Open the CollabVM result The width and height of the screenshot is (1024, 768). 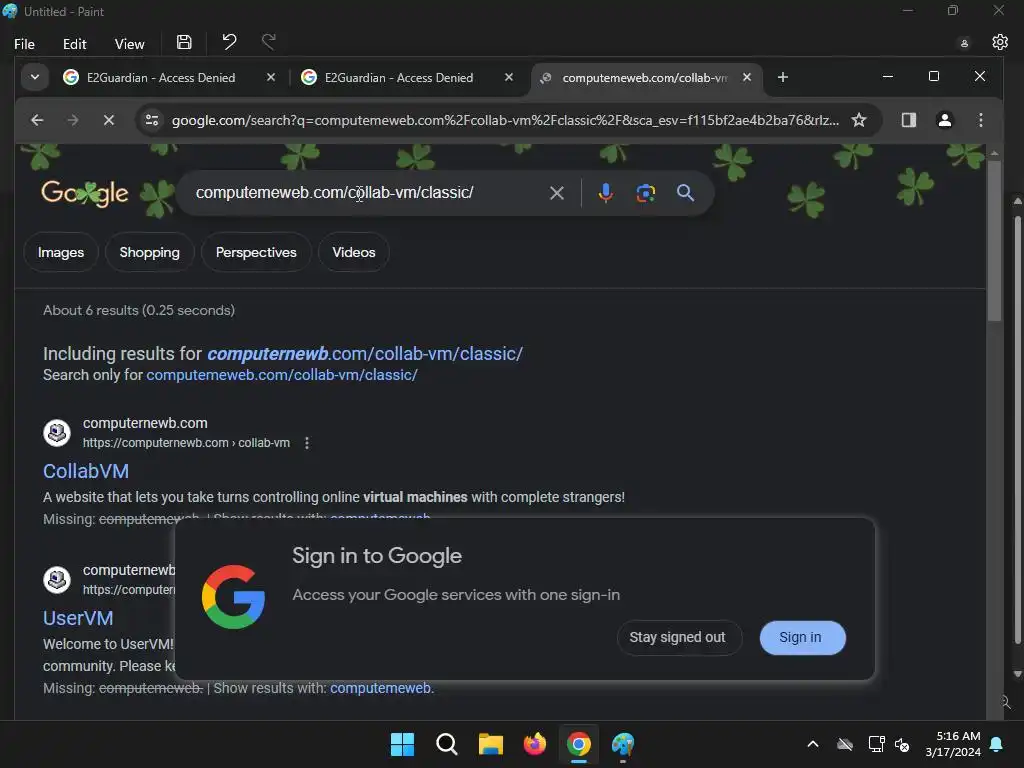point(86,471)
